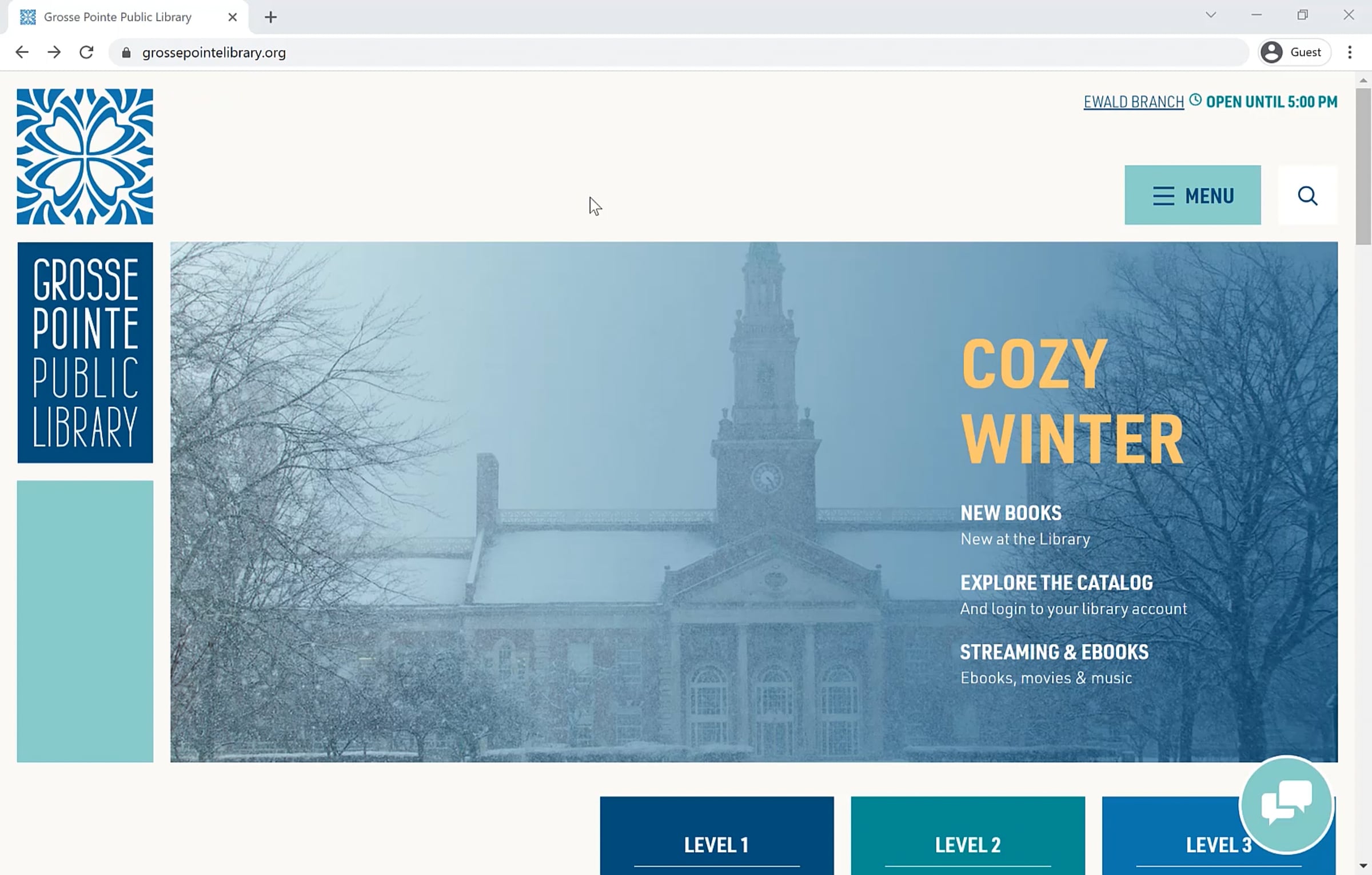Open the Chrome three-dot menu
This screenshot has height=875, width=1372.
tap(1350, 52)
